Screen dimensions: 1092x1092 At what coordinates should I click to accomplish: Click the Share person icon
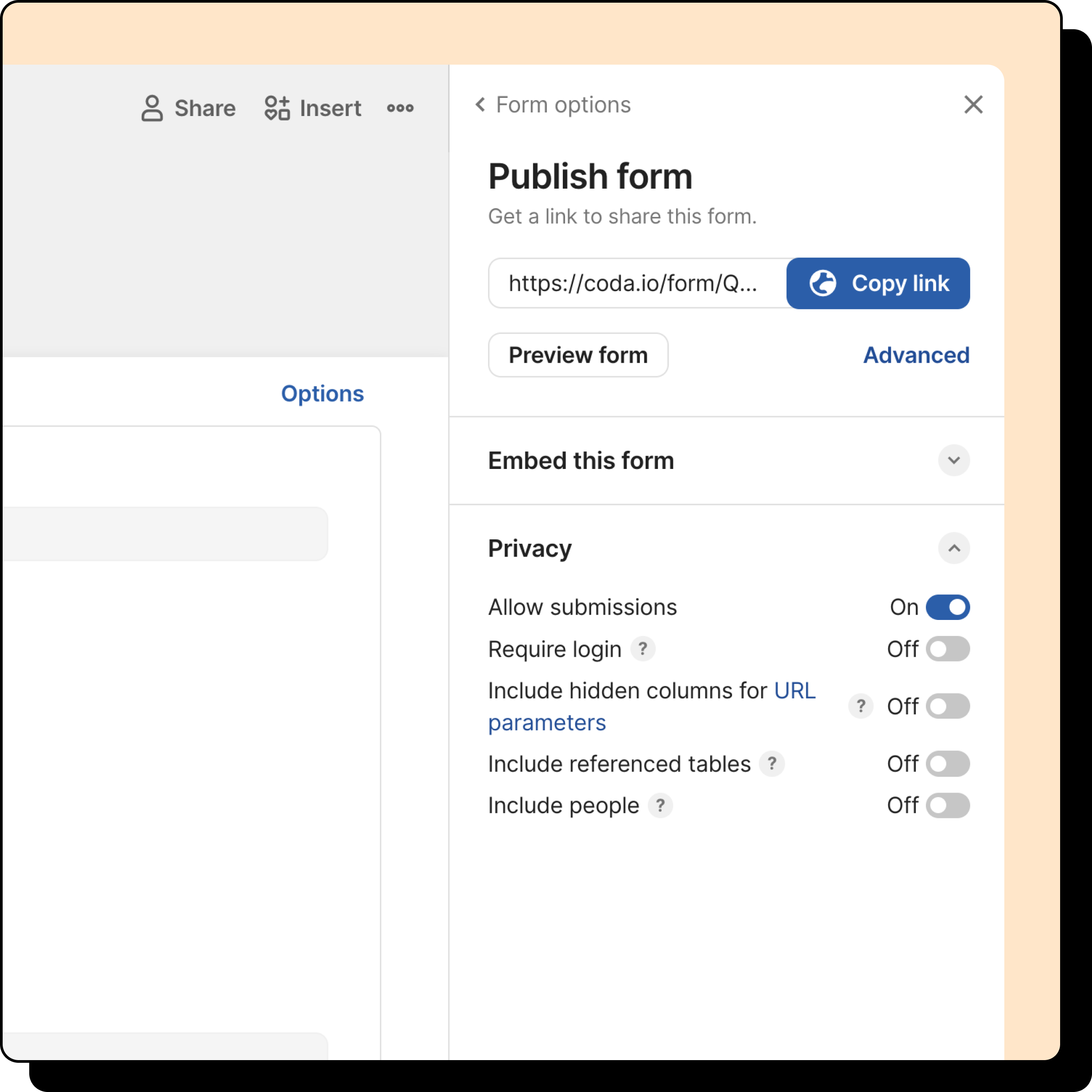coord(152,108)
